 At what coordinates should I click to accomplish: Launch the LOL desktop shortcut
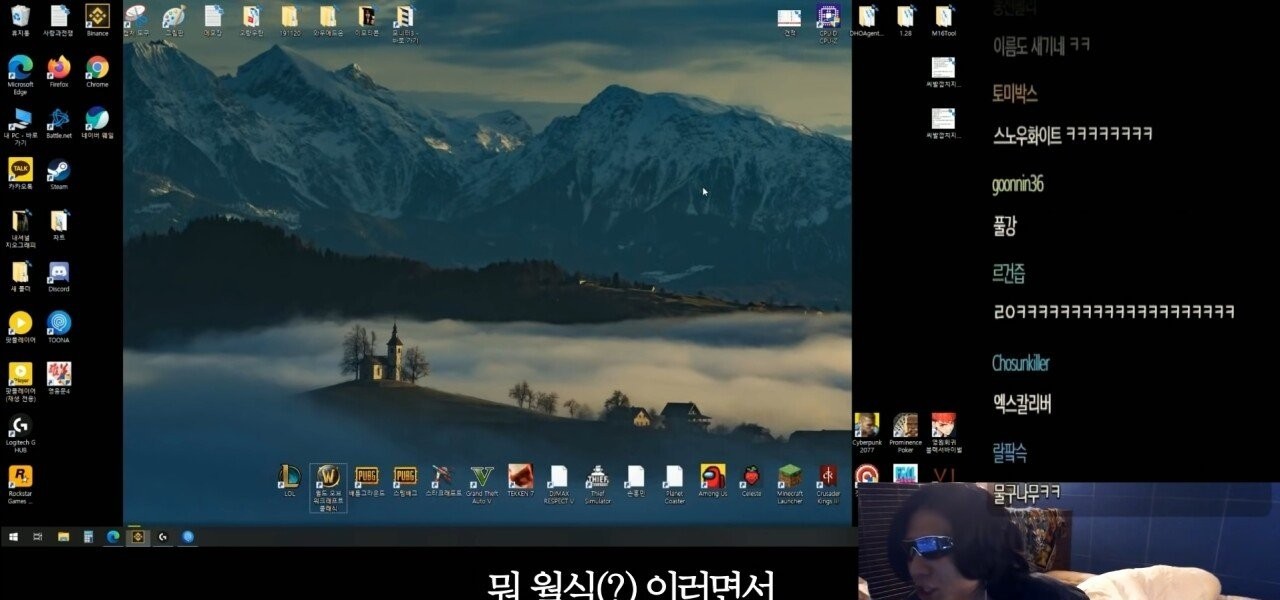pos(290,477)
